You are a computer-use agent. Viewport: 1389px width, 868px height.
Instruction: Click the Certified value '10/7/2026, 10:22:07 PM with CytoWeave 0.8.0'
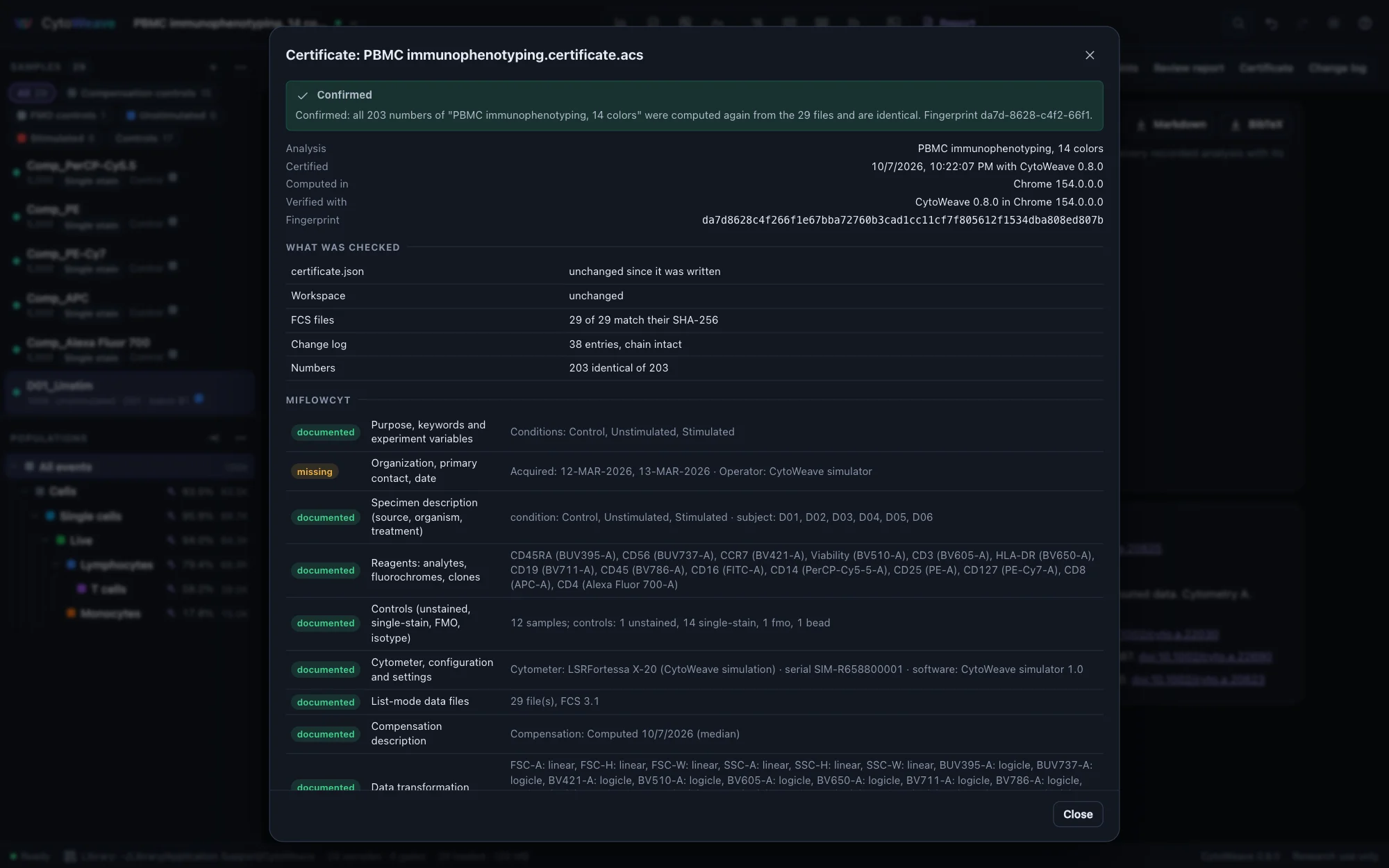[x=987, y=167]
